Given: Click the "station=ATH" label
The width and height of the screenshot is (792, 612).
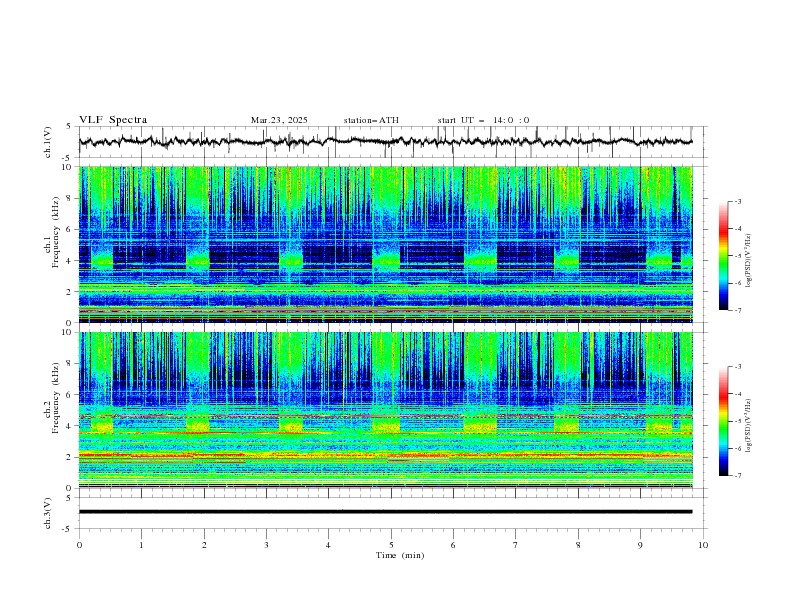Looking at the screenshot, I should pos(371,120).
